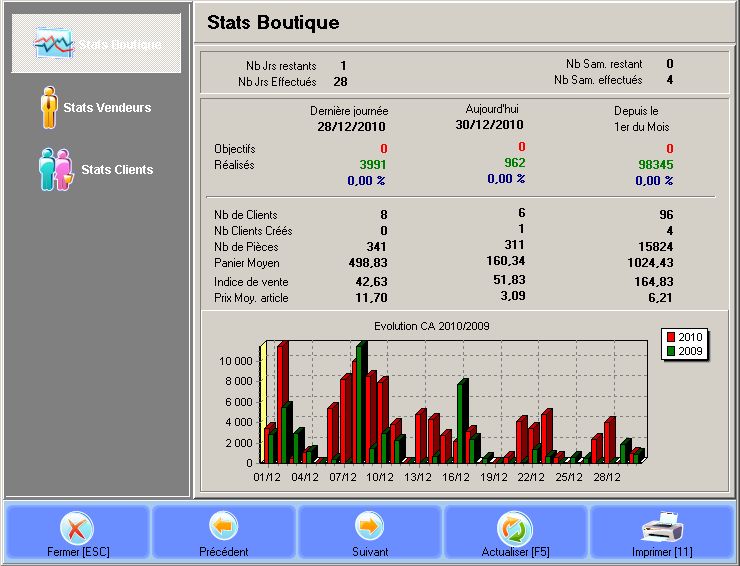Click the Imprimer [11] label
Image resolution: width=740 pixels, height=566 pixels.
click(x=662, y=551)
